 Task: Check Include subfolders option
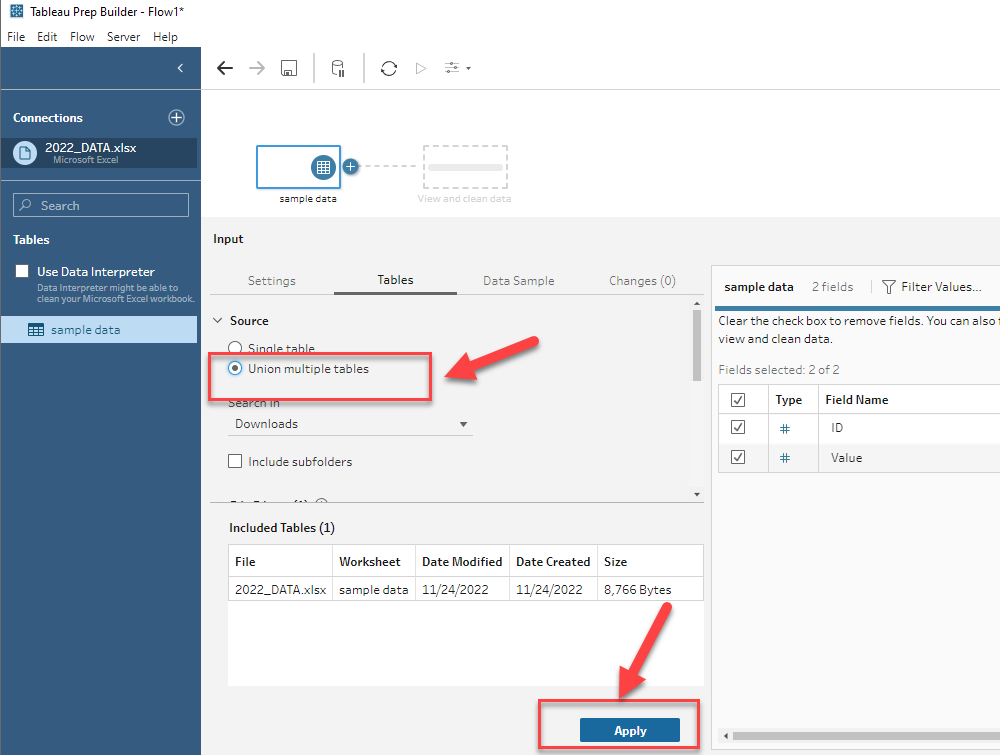point(235,461)
